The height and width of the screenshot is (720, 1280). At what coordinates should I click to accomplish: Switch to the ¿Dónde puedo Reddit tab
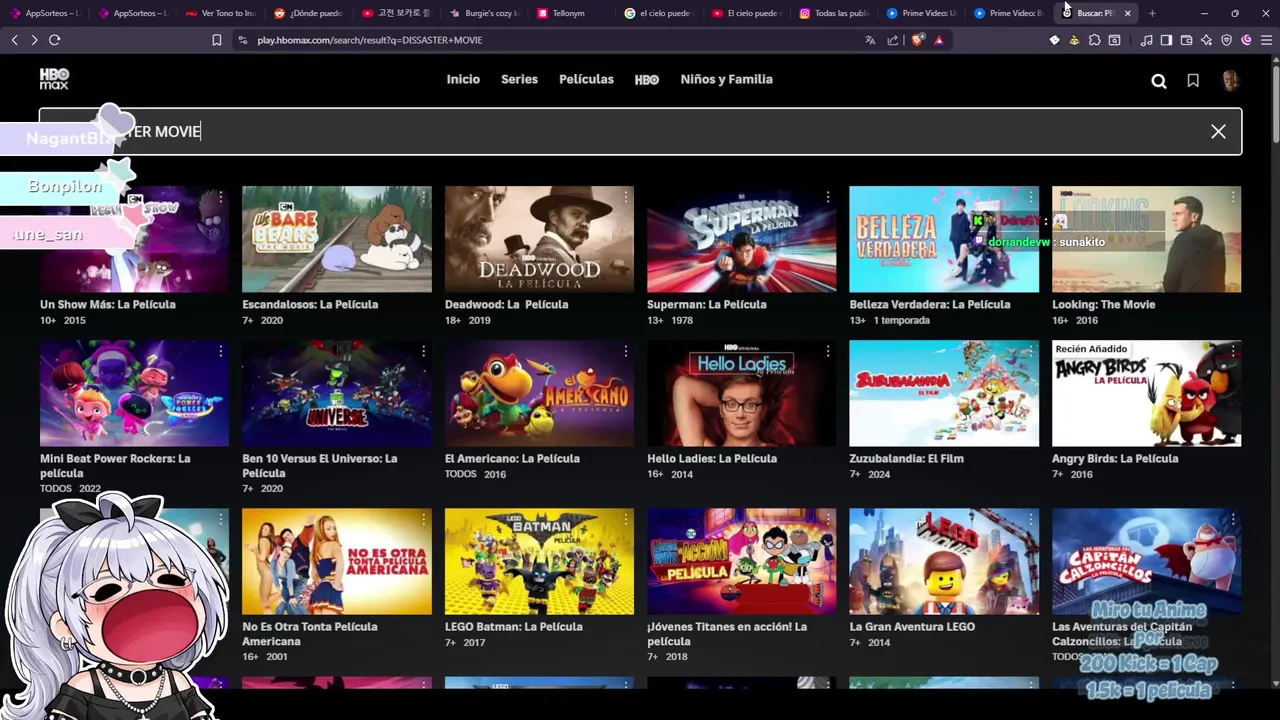[x=308, y=13]
